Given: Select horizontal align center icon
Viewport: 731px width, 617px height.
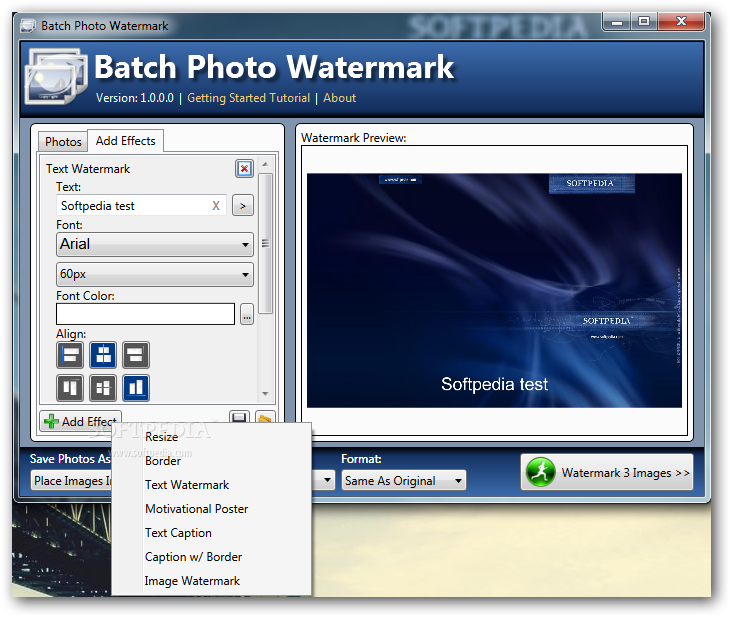Looking at the screenshot, I should coord(103,355).
